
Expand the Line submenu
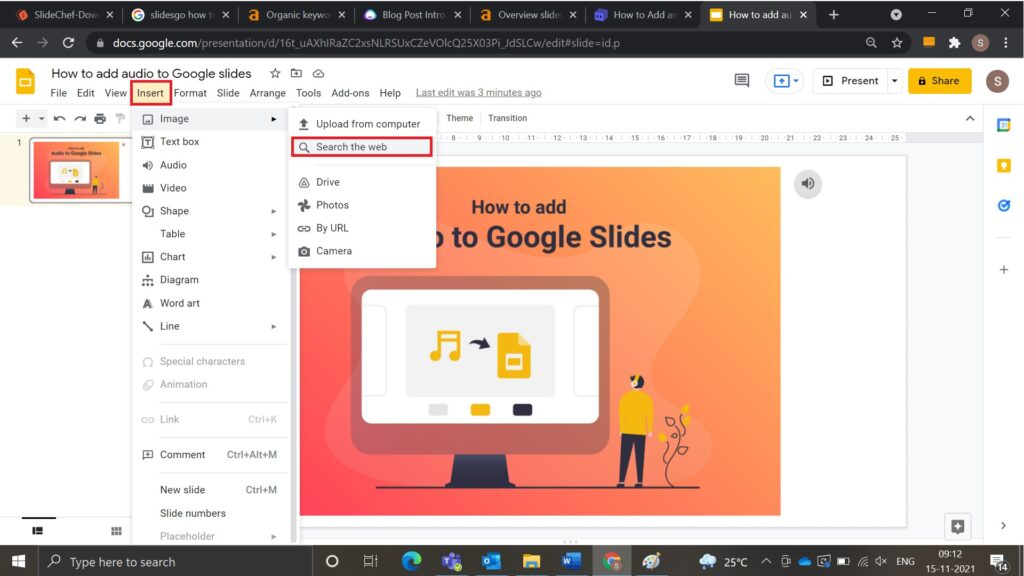pyautogui.click(x=274, y=327)
